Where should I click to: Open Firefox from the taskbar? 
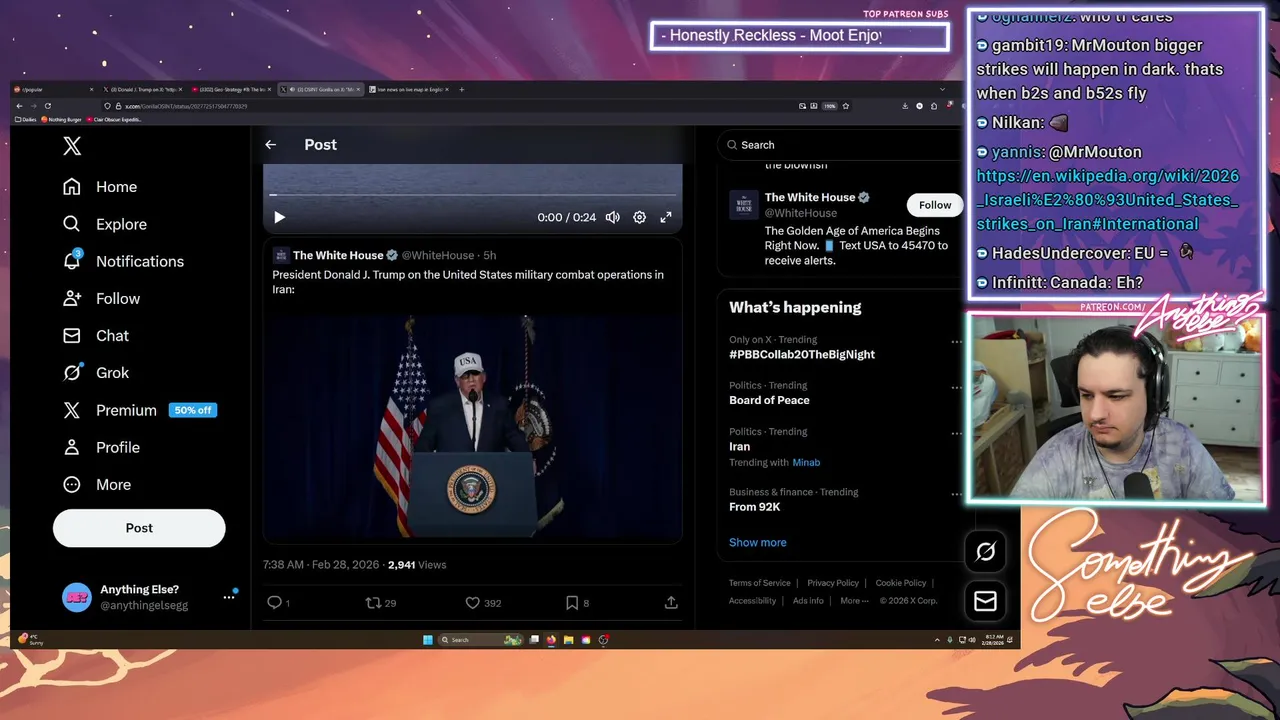coord(551,640)
